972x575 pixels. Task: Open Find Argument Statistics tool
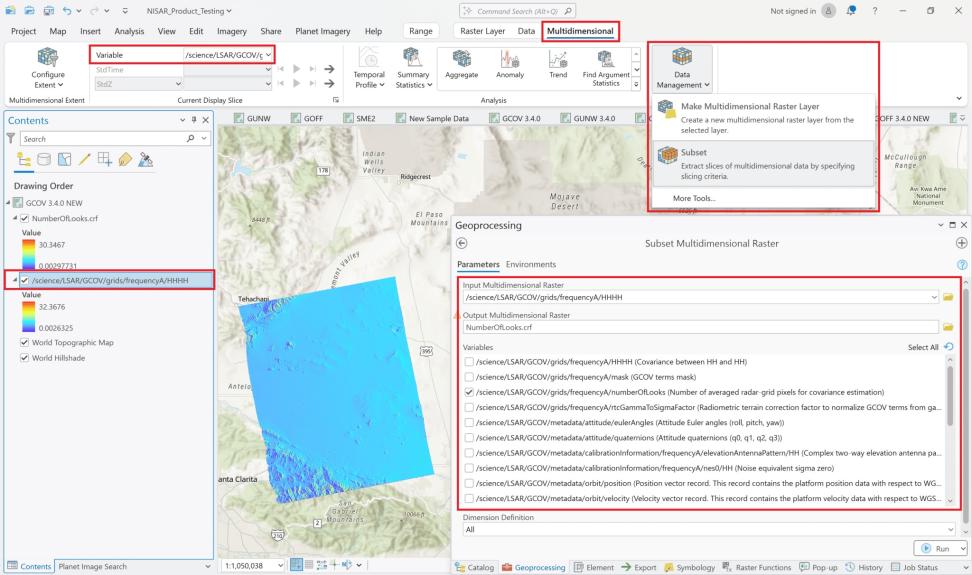click(x=606, y=68)
